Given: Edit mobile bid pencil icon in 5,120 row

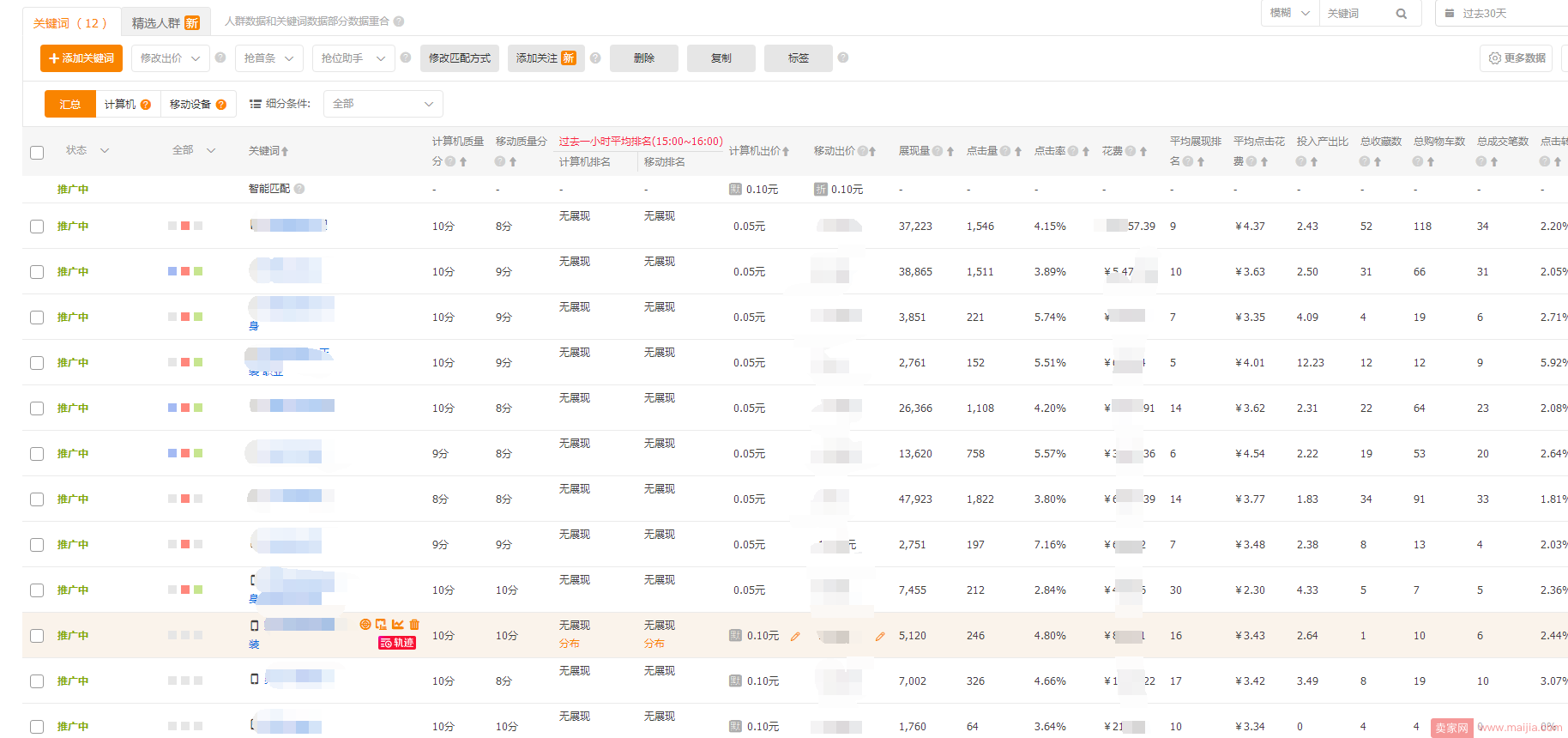Looking at the screenshot, I should coord(880,636).
